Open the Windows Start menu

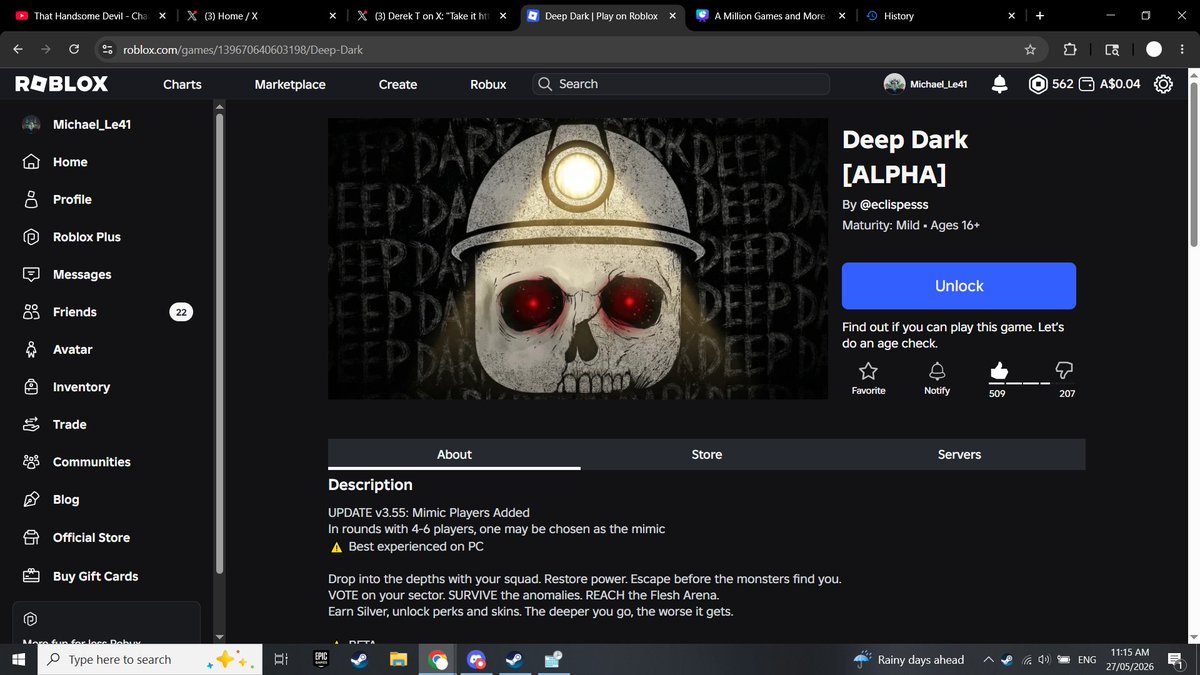pos(18,660)
